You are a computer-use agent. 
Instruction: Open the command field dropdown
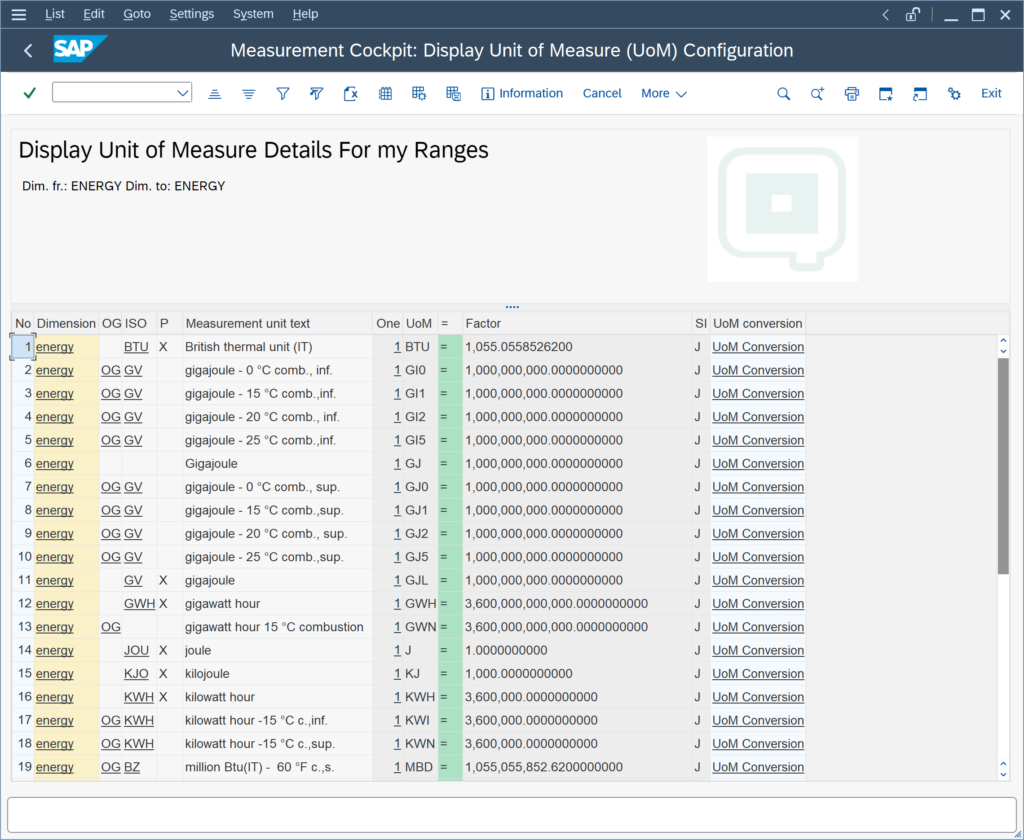pyautogui.click(x=183, y=93)
